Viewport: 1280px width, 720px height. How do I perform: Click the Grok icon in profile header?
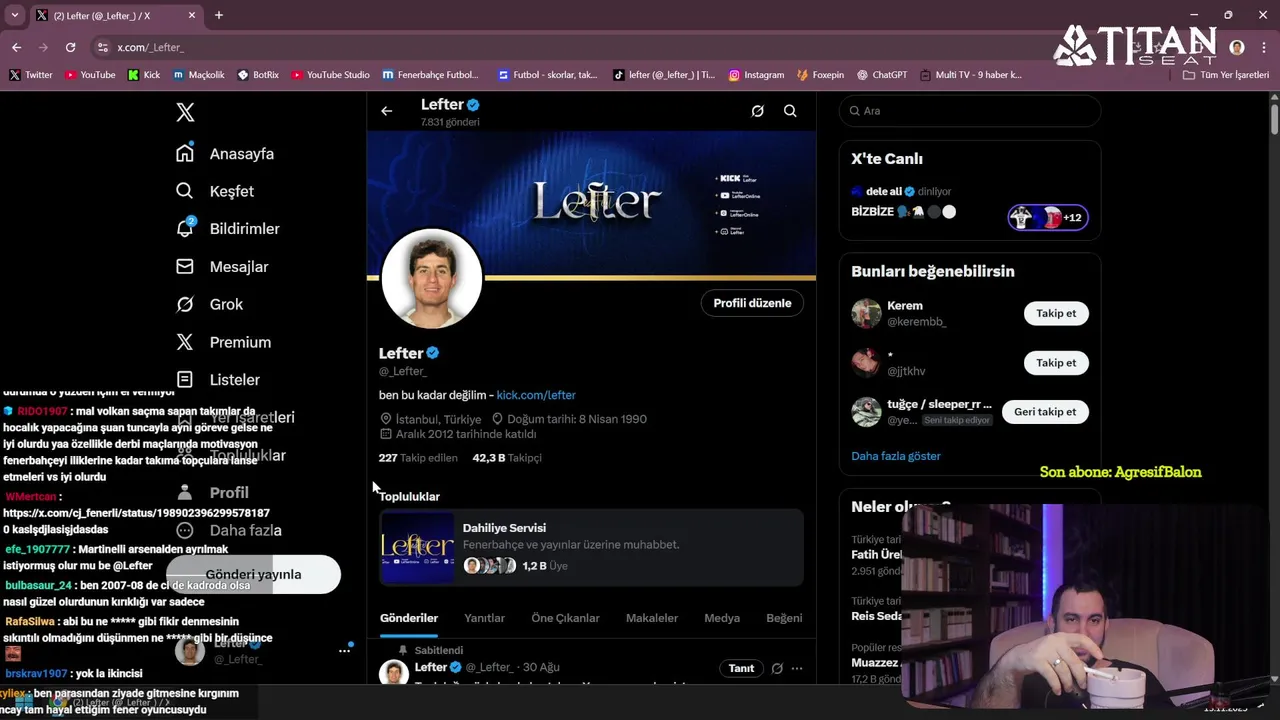pos(758,111)
